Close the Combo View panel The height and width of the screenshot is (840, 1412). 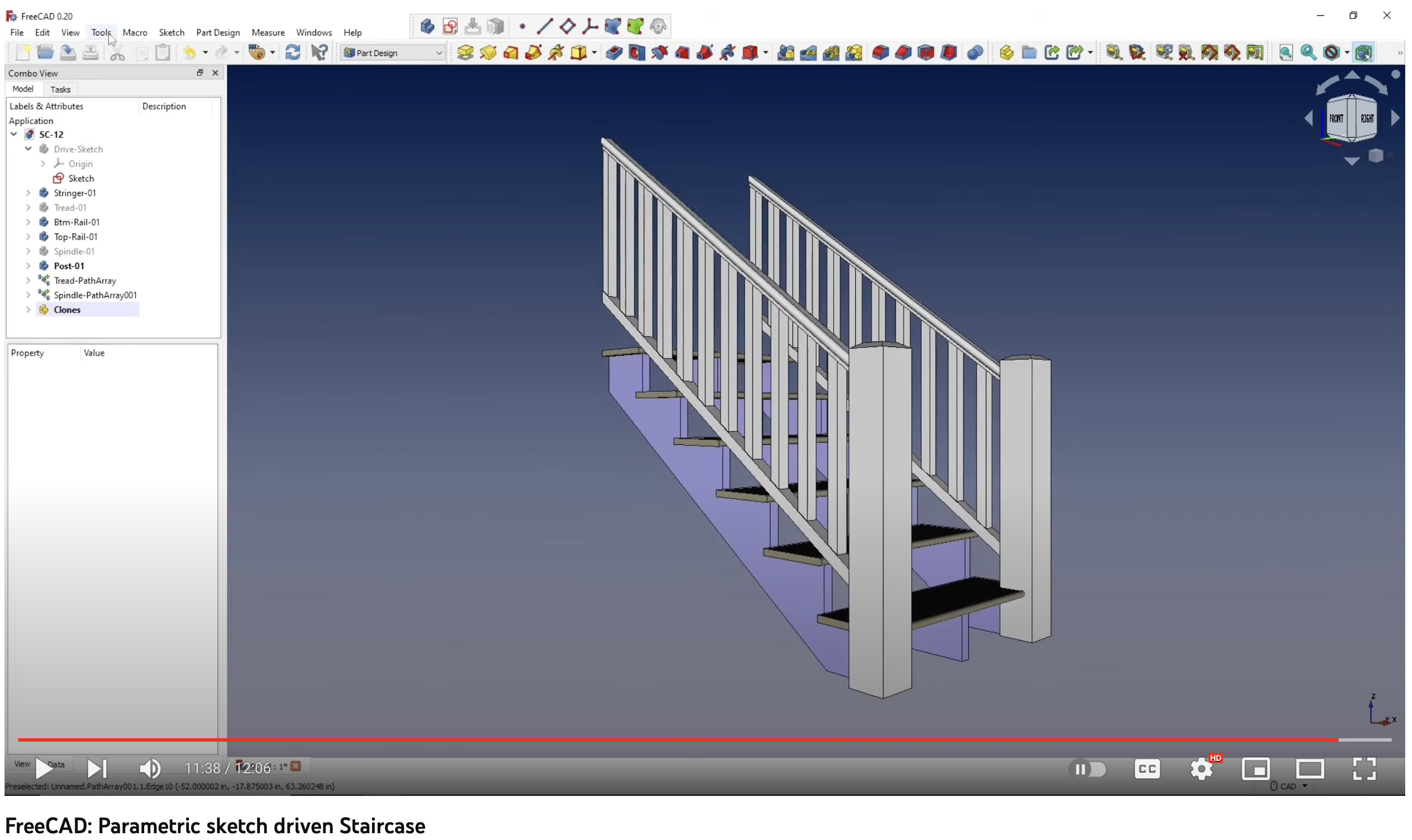pyautogui.click(x=215, y=72)
